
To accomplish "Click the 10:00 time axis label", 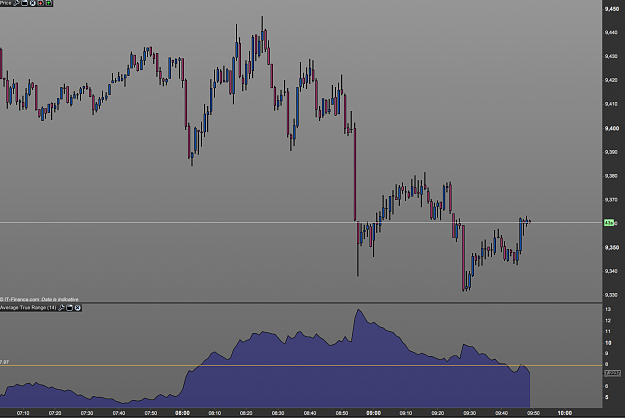I will click(x=565, y=413).
